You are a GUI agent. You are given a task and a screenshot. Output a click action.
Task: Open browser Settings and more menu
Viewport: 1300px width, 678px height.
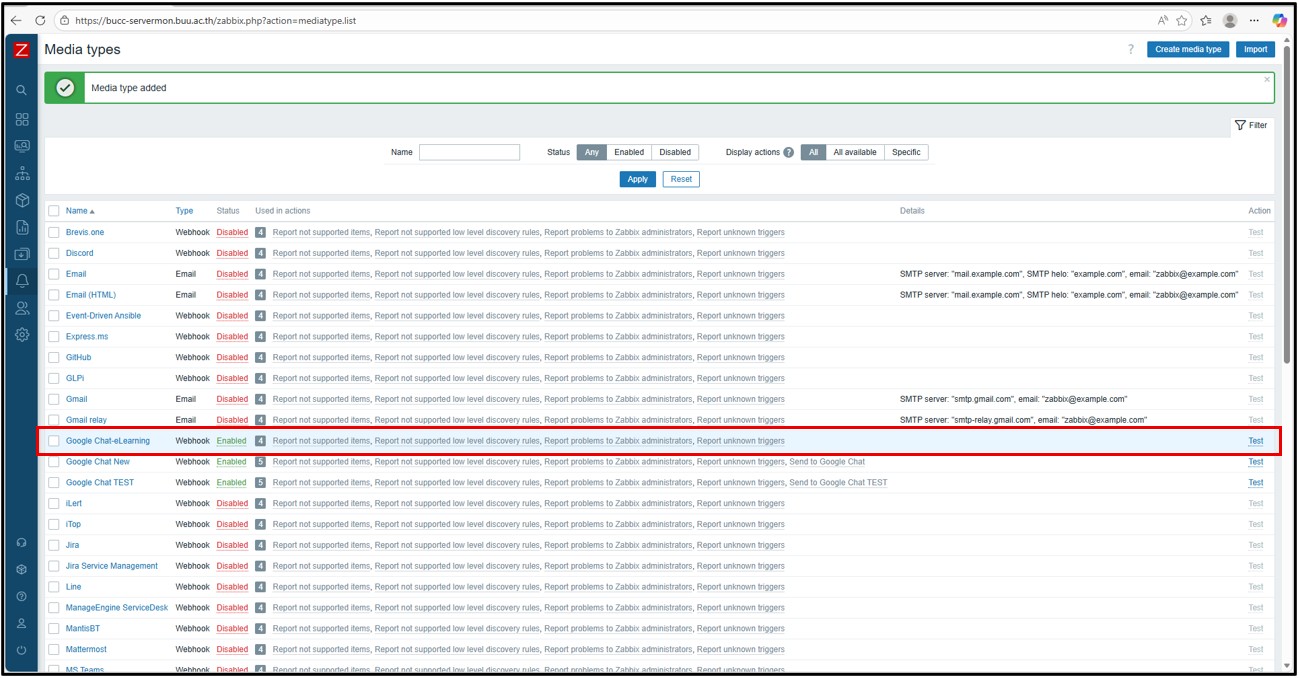(x=1254, y=20)
